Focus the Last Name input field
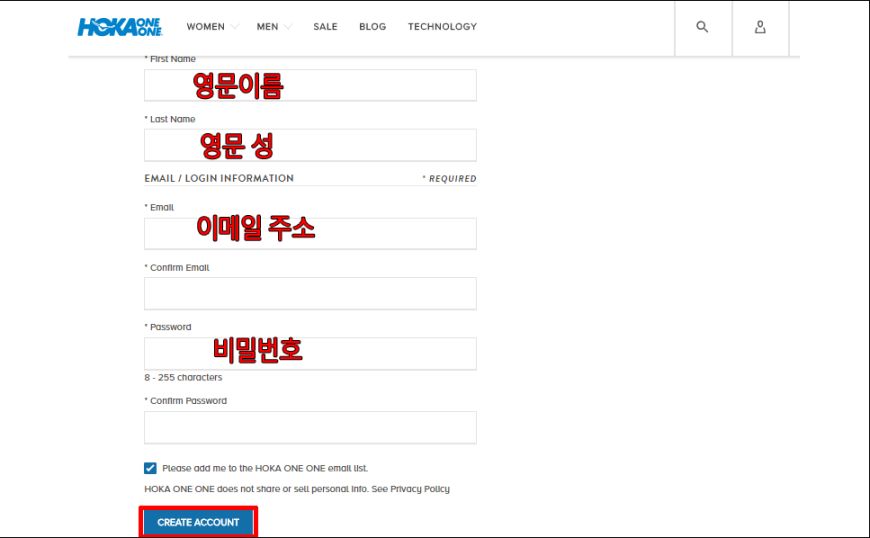 click(310, 145)
